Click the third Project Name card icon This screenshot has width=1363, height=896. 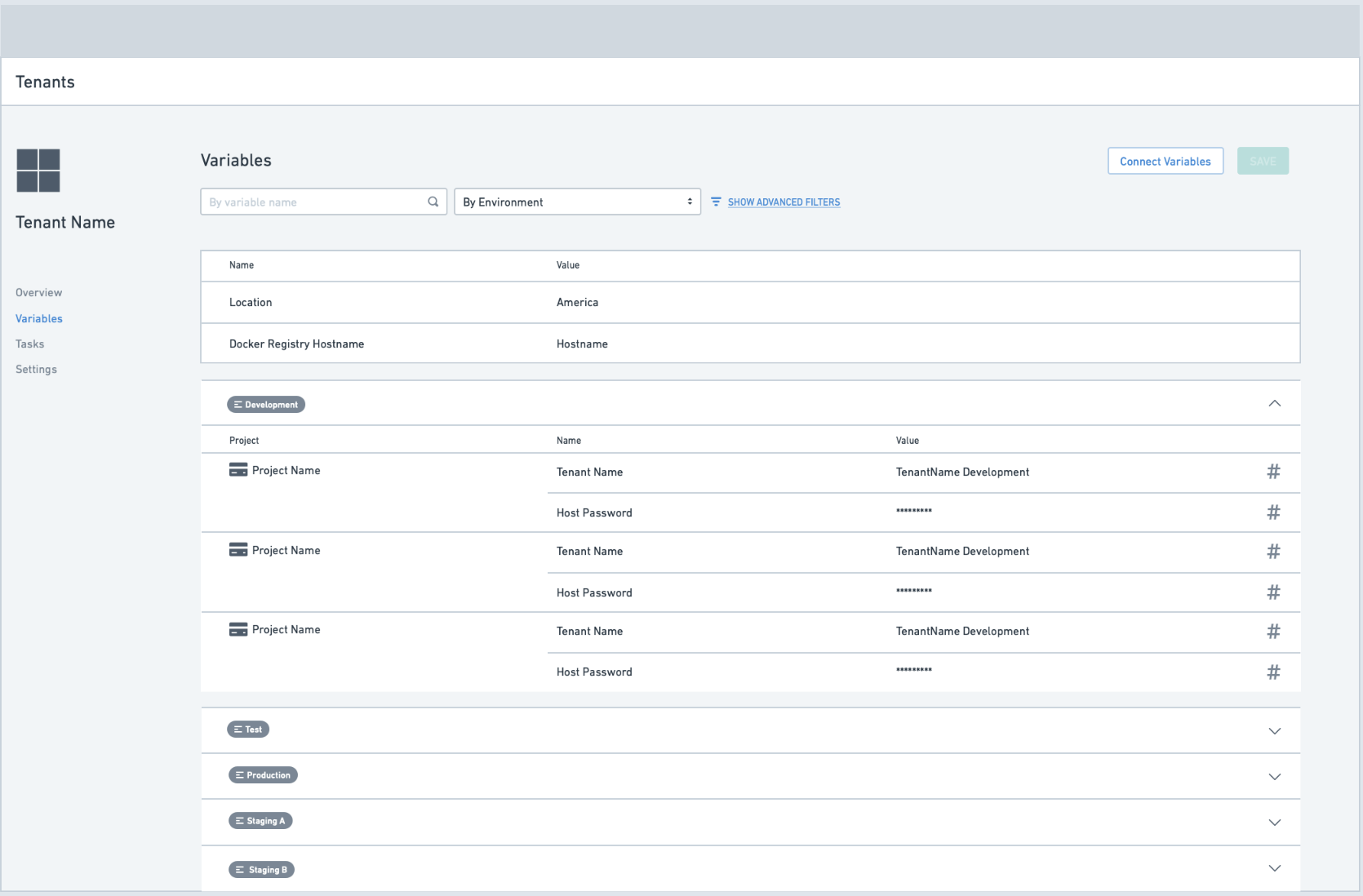pyautogui.click(x=238, y=629)
